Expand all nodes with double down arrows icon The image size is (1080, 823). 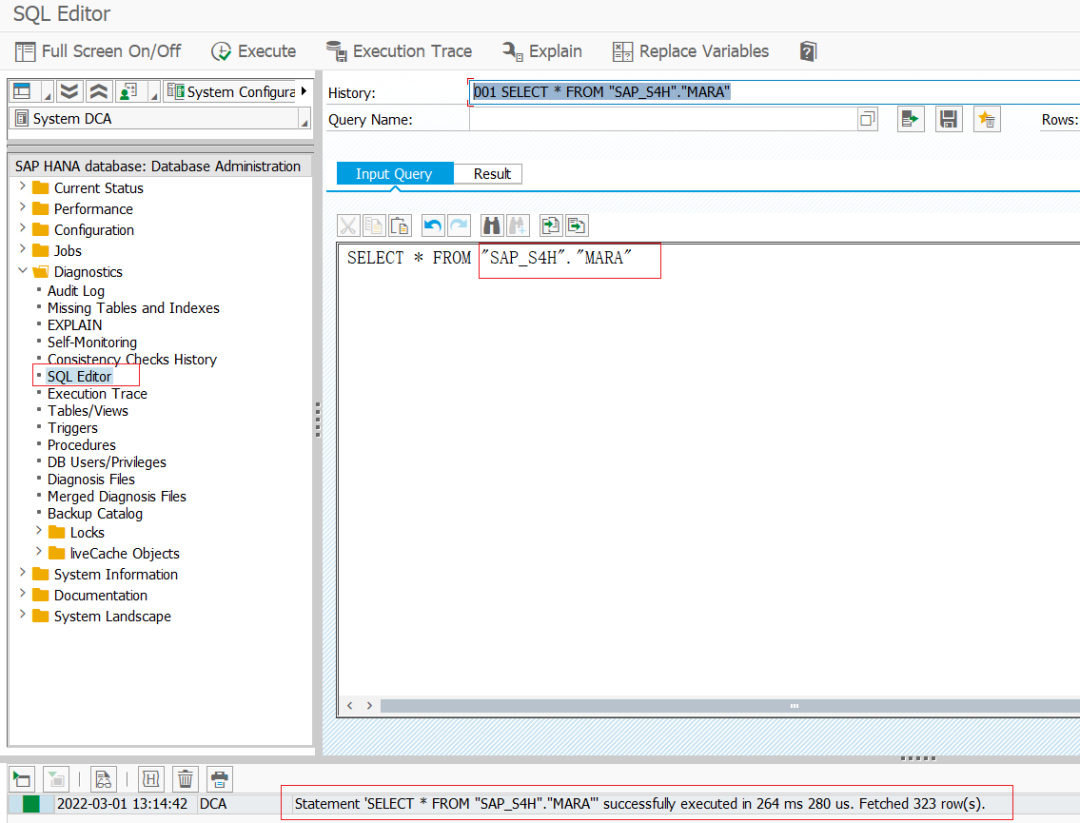(70, 91)
